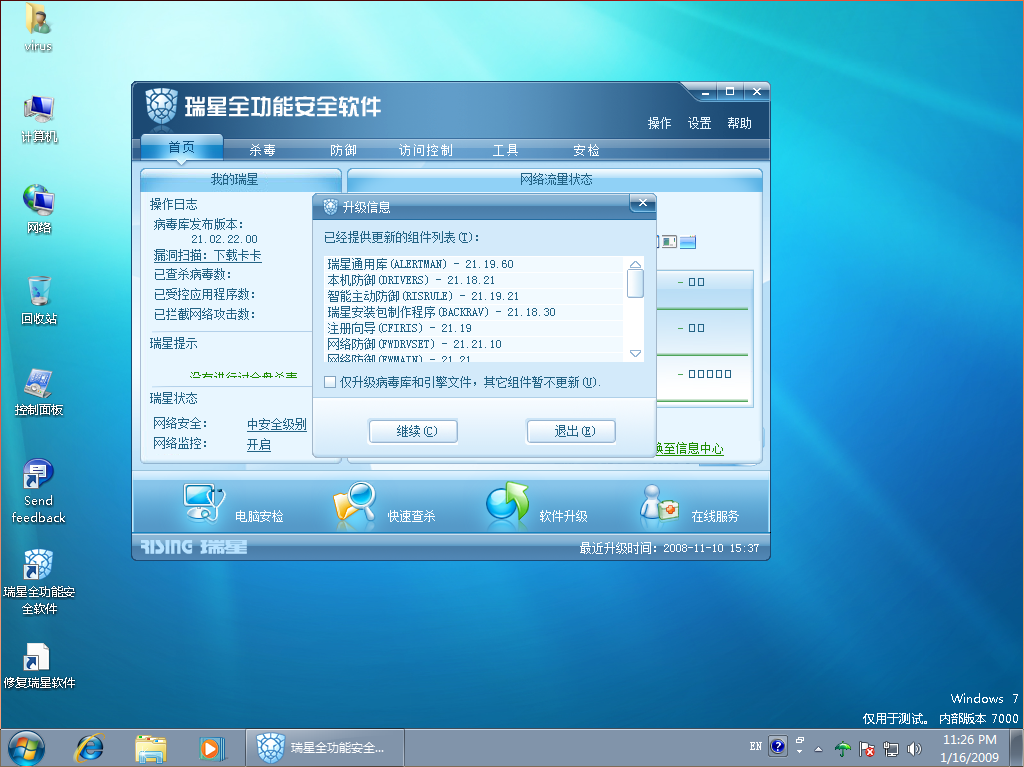Click the 漏洞扫描: 下载卡卡 link
Image resolution: width=1024 pixels, height=767 pixels.
coord(208,255)
